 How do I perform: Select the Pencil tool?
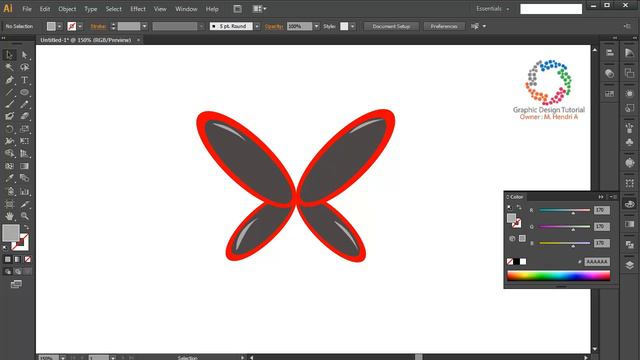(24, 104)
